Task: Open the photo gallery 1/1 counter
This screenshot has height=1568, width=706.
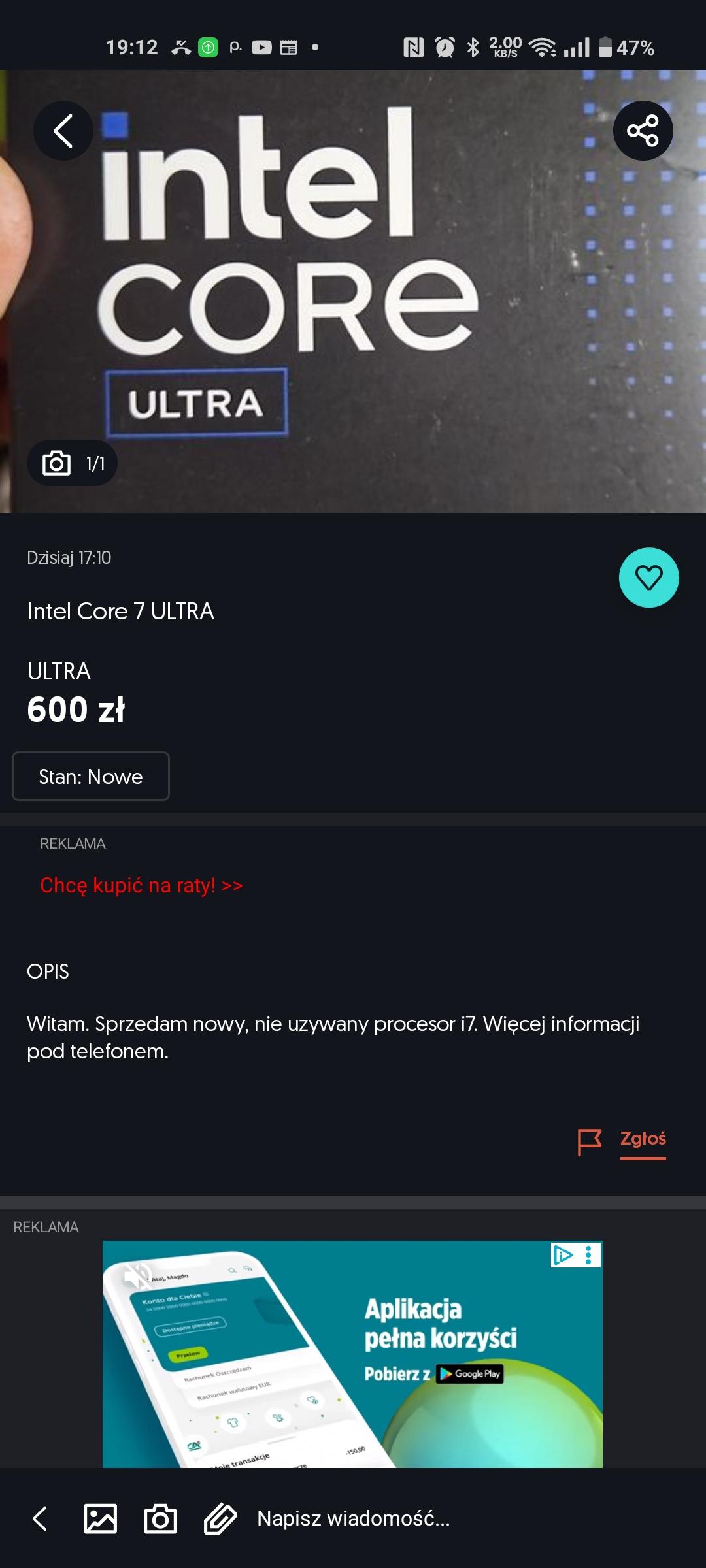Action: (x=73, y=463)
